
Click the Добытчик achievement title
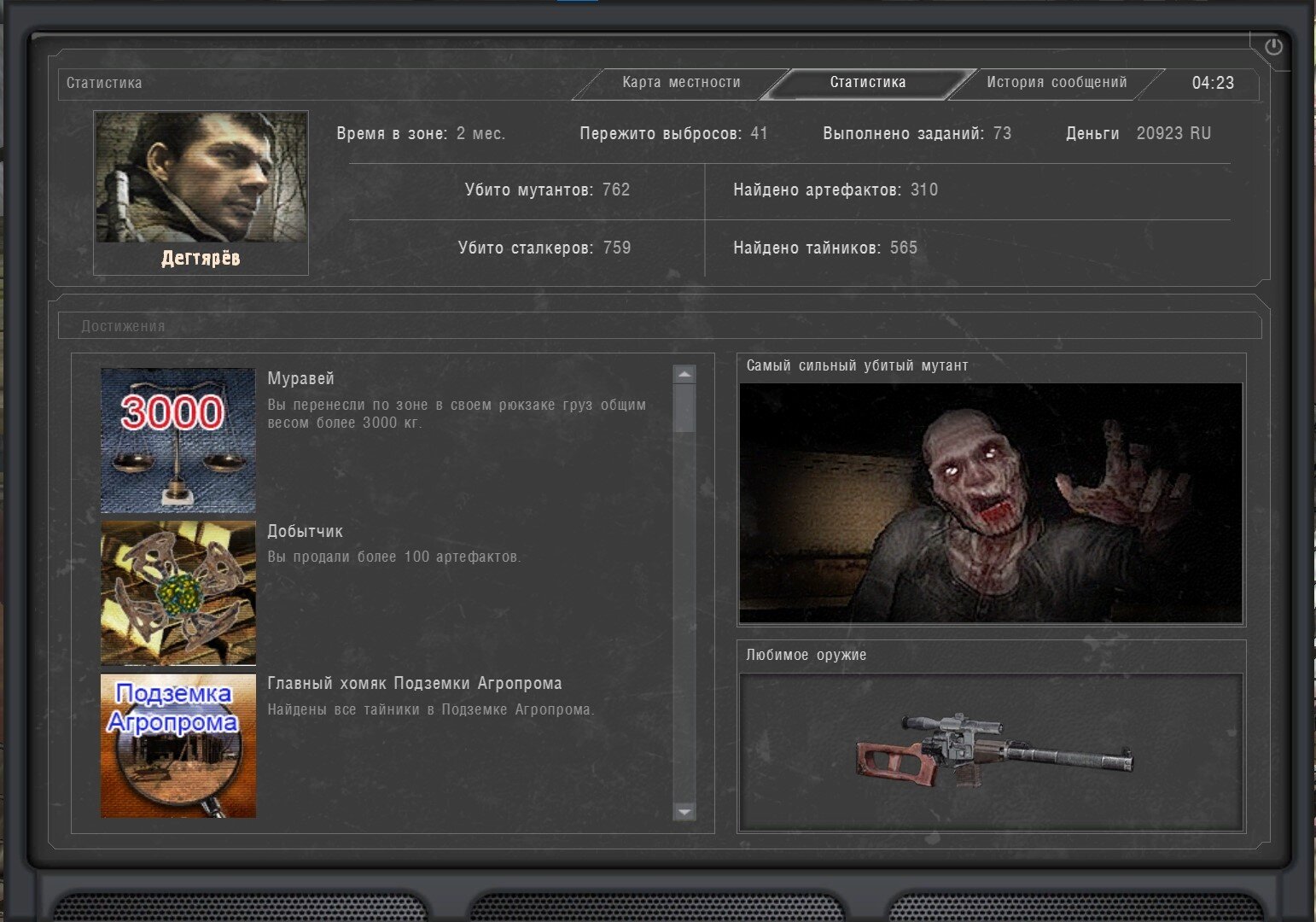(x=305, y=531)
